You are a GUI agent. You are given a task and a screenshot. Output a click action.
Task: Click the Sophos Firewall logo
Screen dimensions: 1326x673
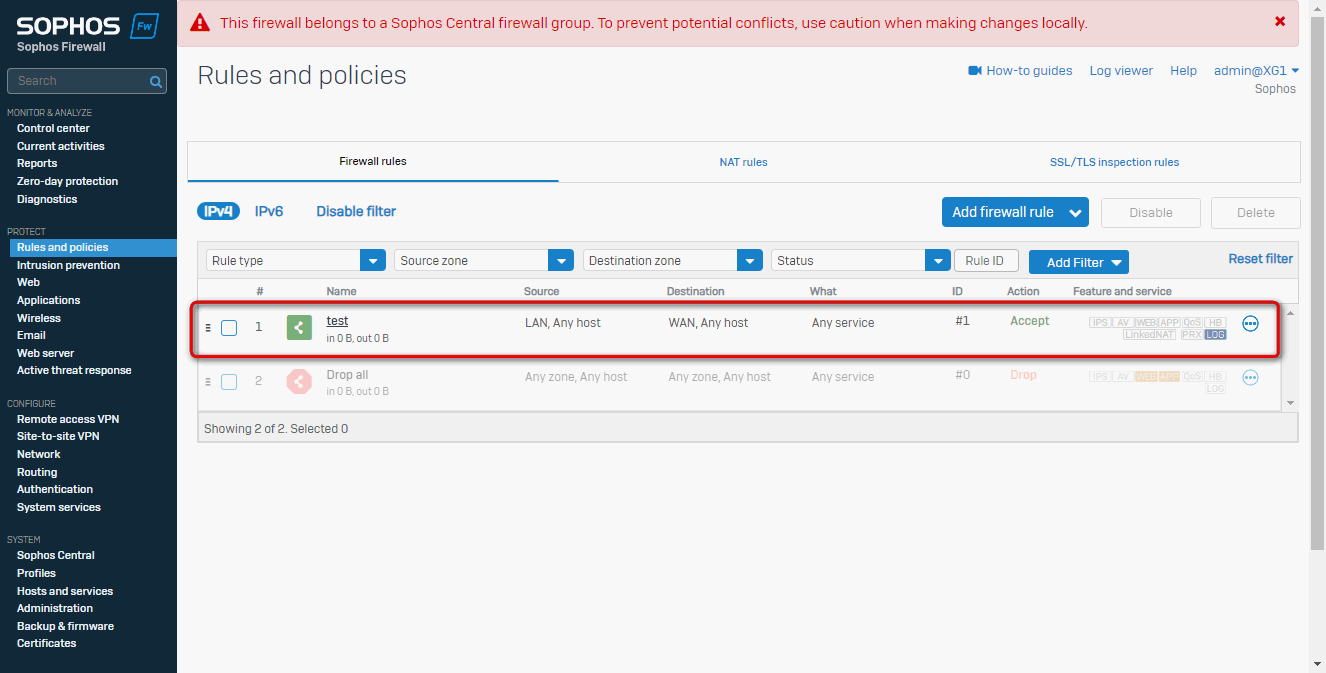[x=88, y=32]
